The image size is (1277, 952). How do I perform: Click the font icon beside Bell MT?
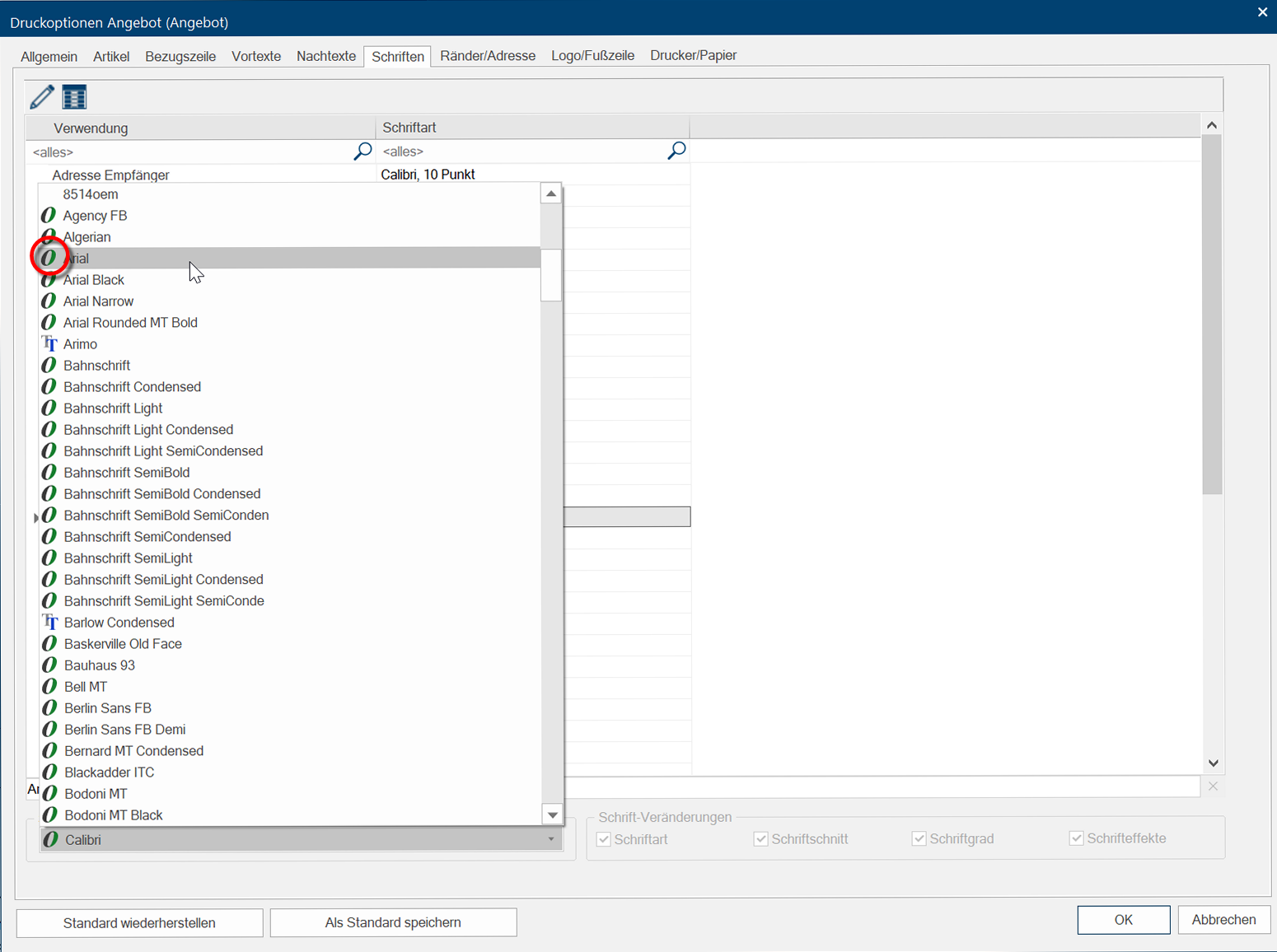[49, 687]
